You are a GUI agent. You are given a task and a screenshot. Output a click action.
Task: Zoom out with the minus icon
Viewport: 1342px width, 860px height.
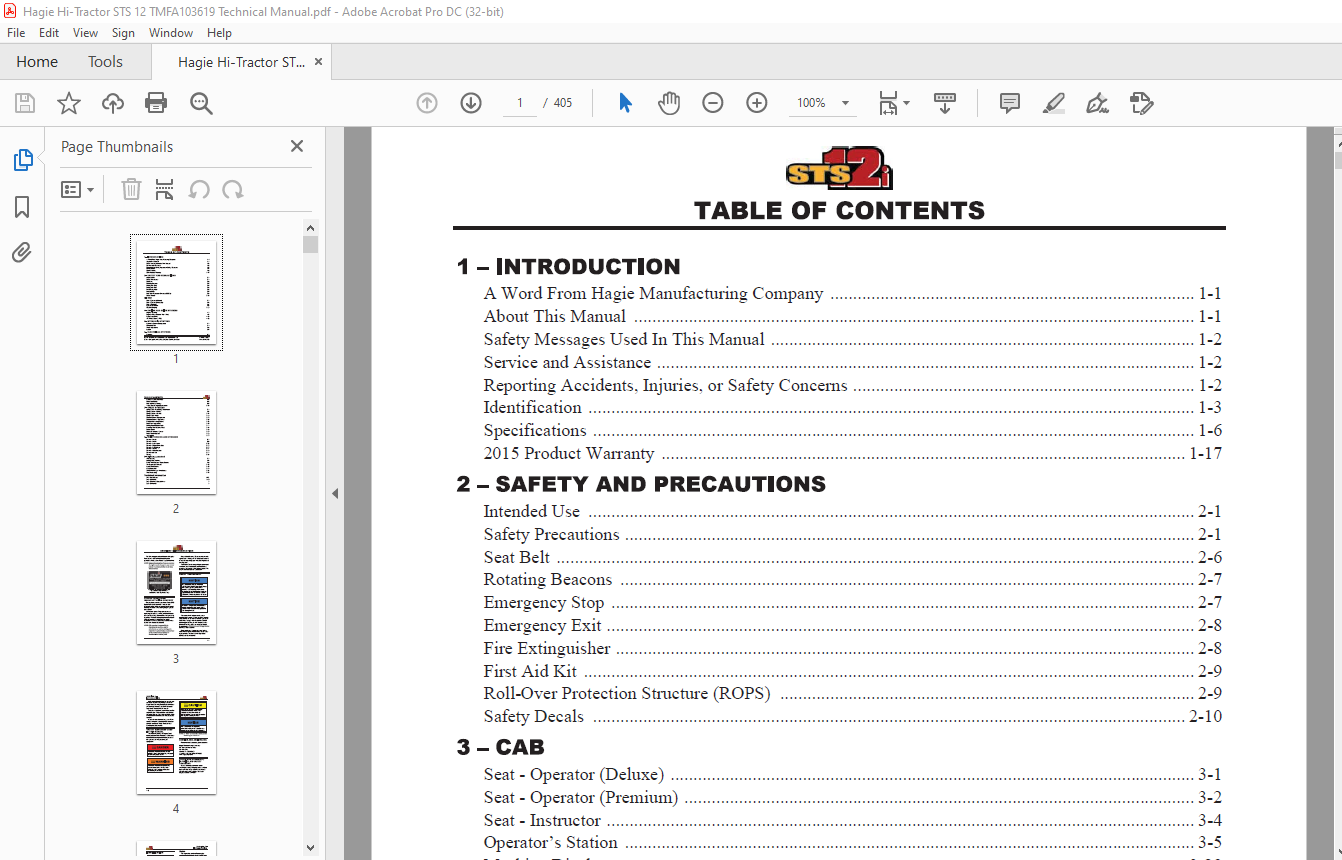pyautogui.click(x=713, y=103)
